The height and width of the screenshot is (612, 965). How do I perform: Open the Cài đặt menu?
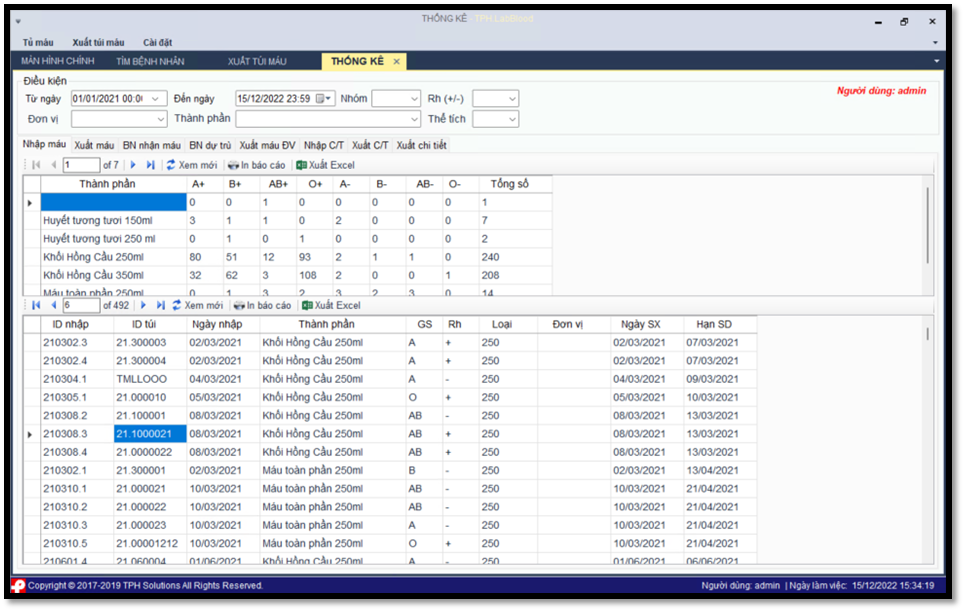point(157,42)
